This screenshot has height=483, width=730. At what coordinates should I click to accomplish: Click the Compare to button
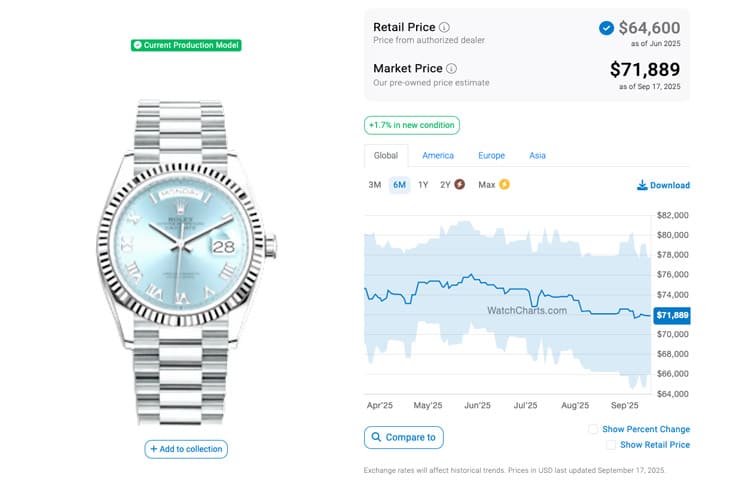coord(404,437)
